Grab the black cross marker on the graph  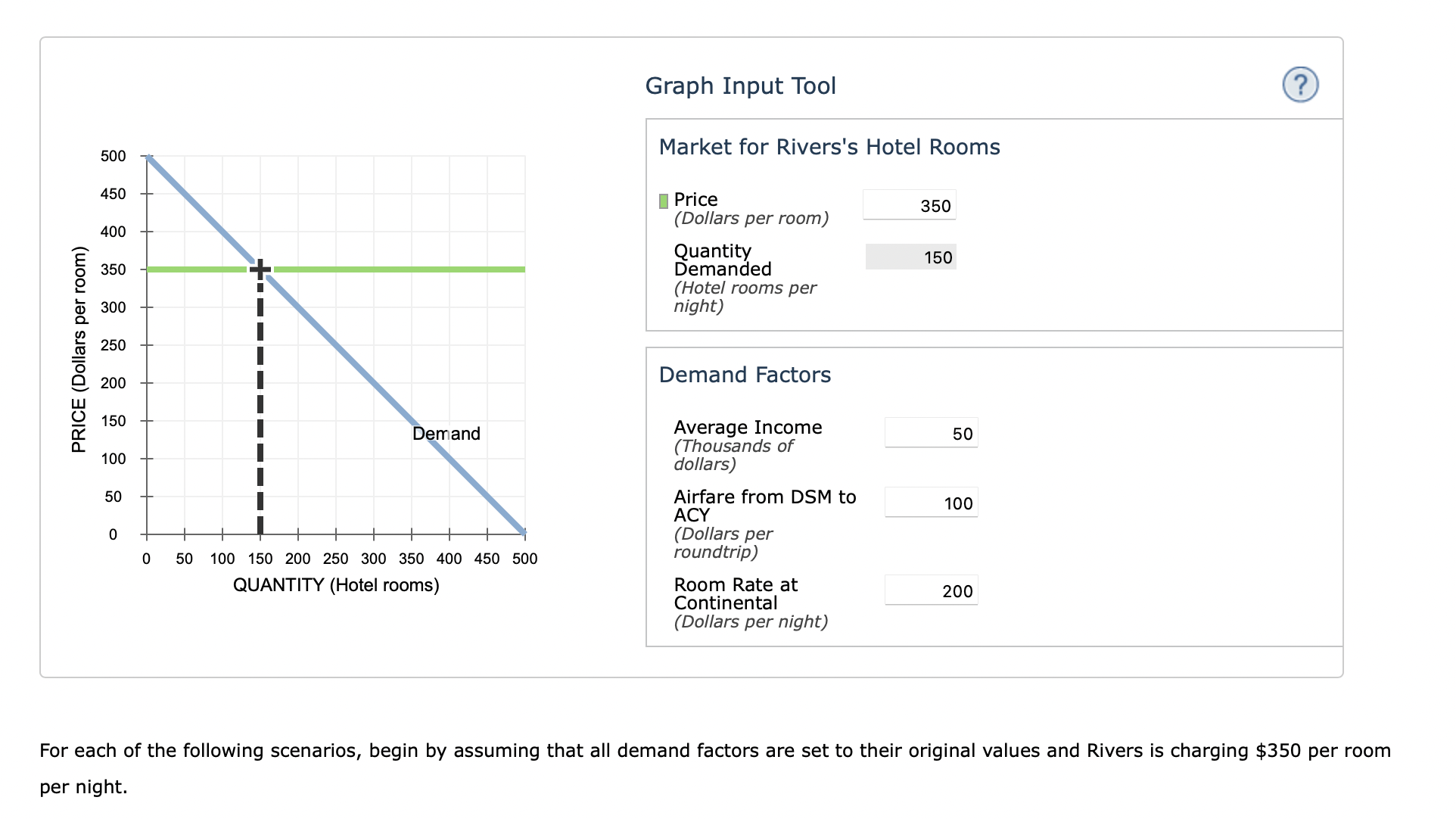point(260,269)
